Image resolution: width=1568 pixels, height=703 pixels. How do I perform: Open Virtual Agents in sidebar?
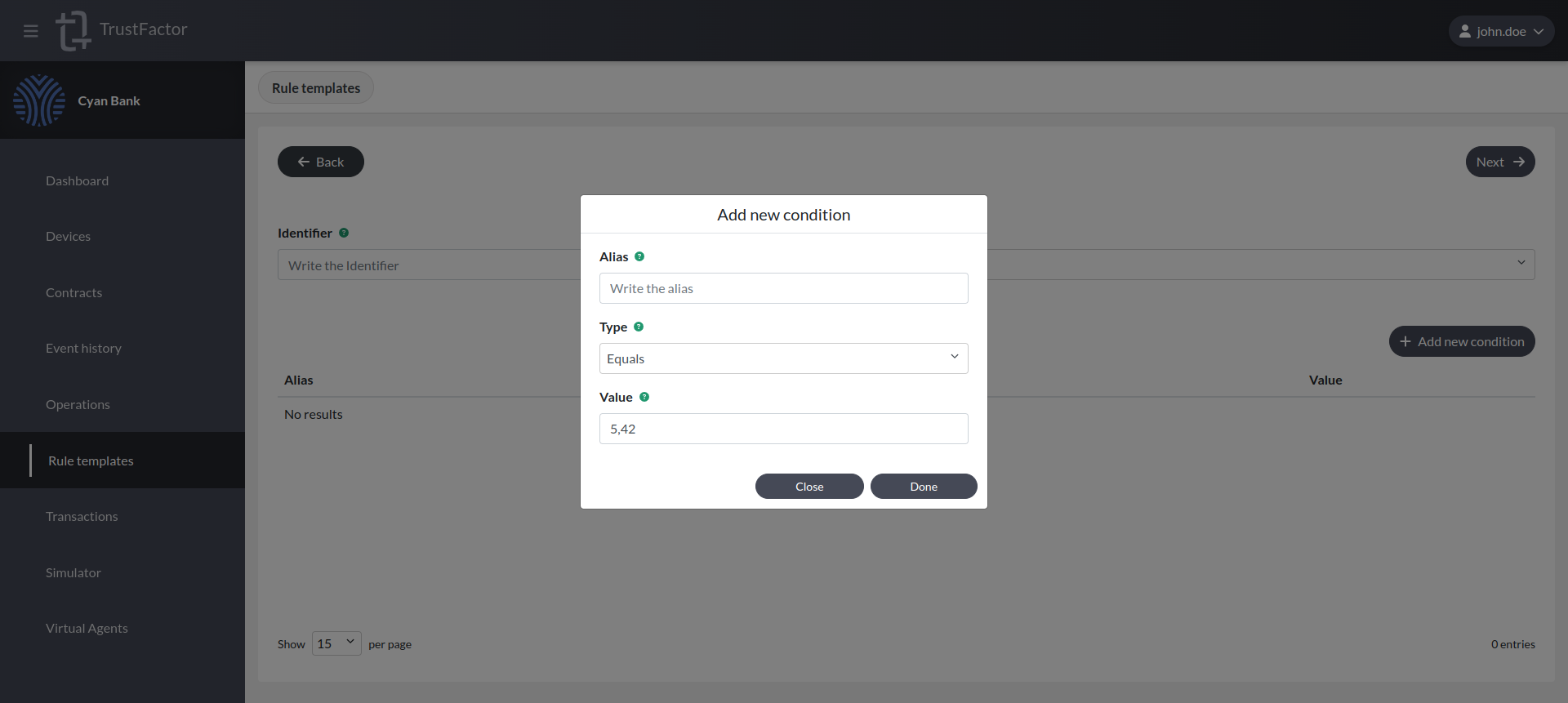tap(87, 628)
